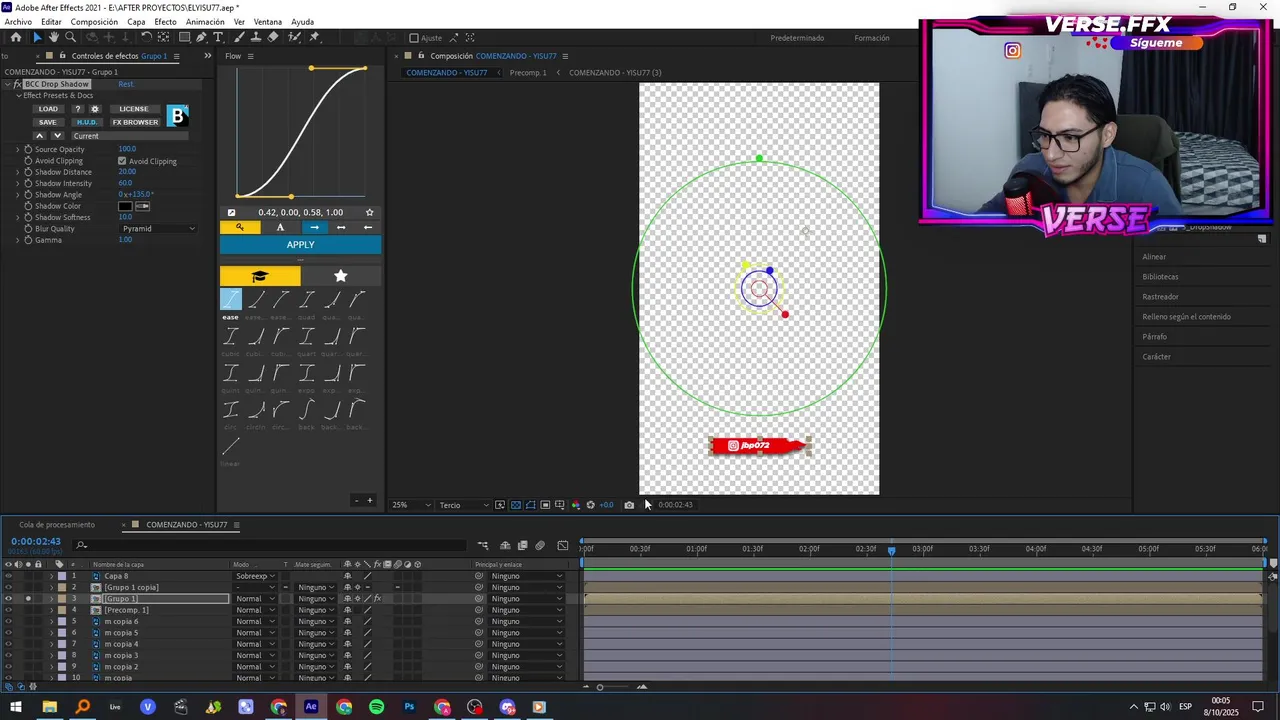
Task: Expand the Shadow Angle property
Action: pyautogui.click(x=17, y=195)
